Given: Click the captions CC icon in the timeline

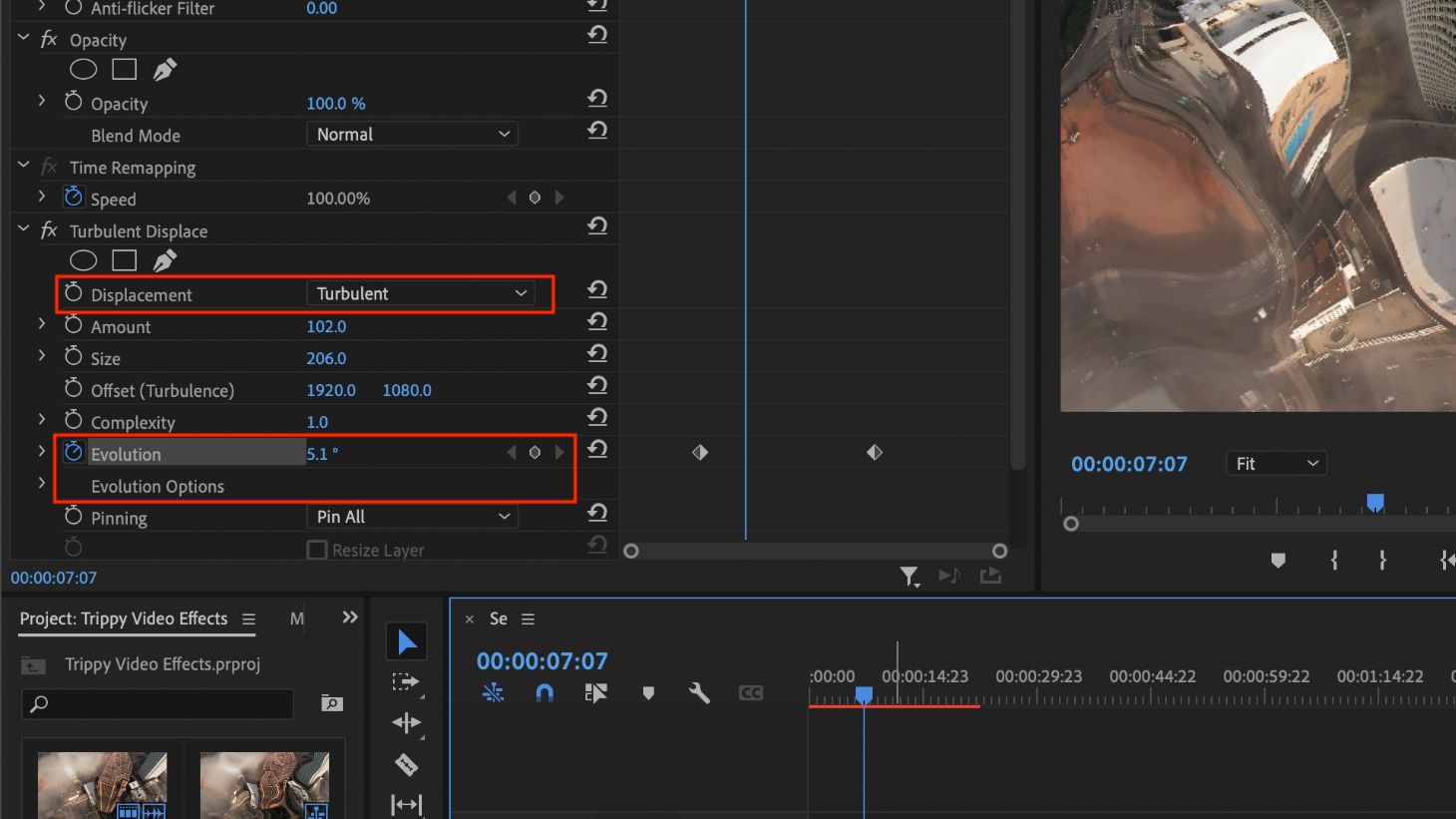Looking at the screenshot, I should click(751, 692).
